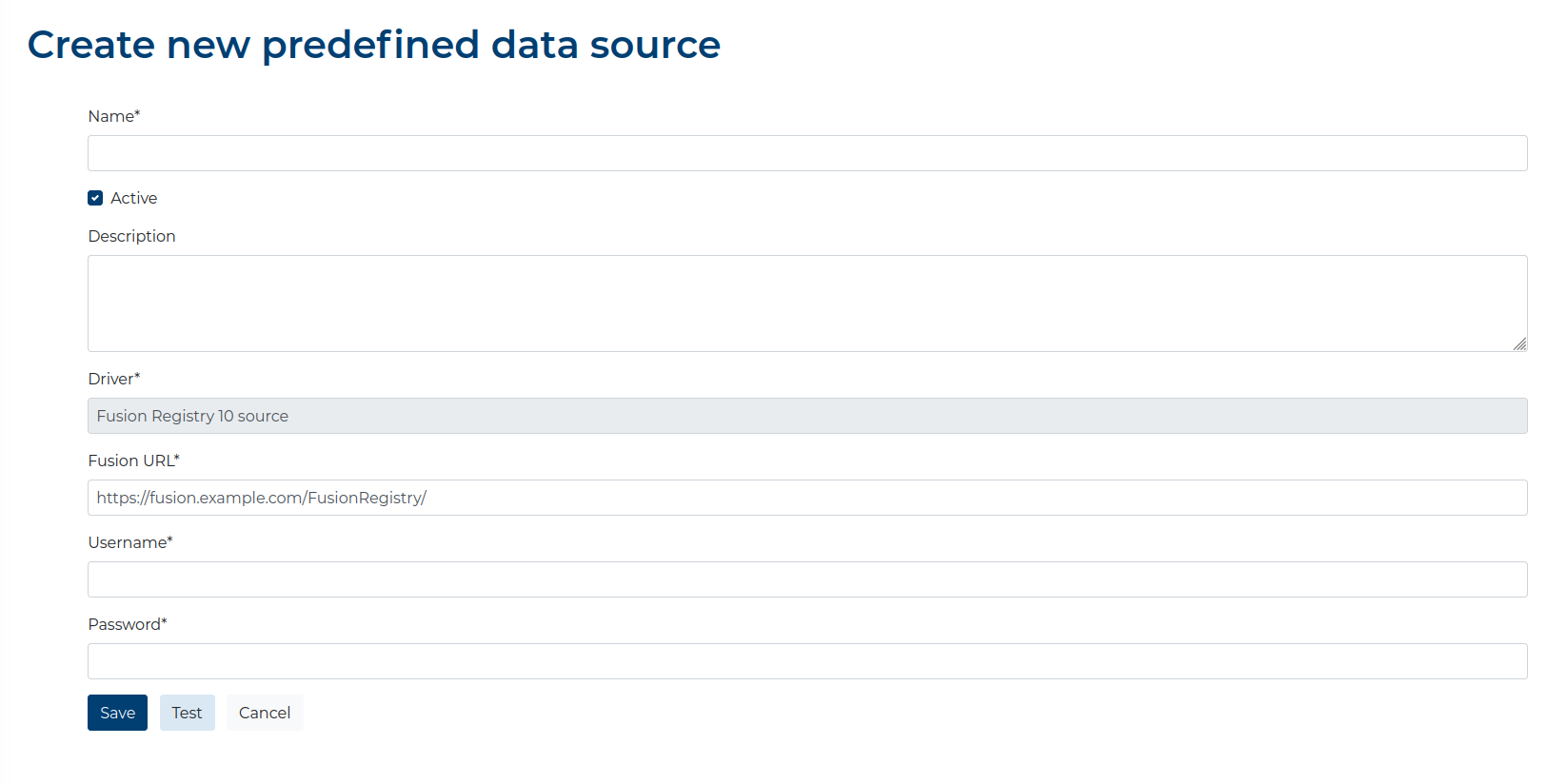The height and width of the screenshot is (784, 1568).
Task: Click the Fusion URL input field
Action: tap(807, 498)
